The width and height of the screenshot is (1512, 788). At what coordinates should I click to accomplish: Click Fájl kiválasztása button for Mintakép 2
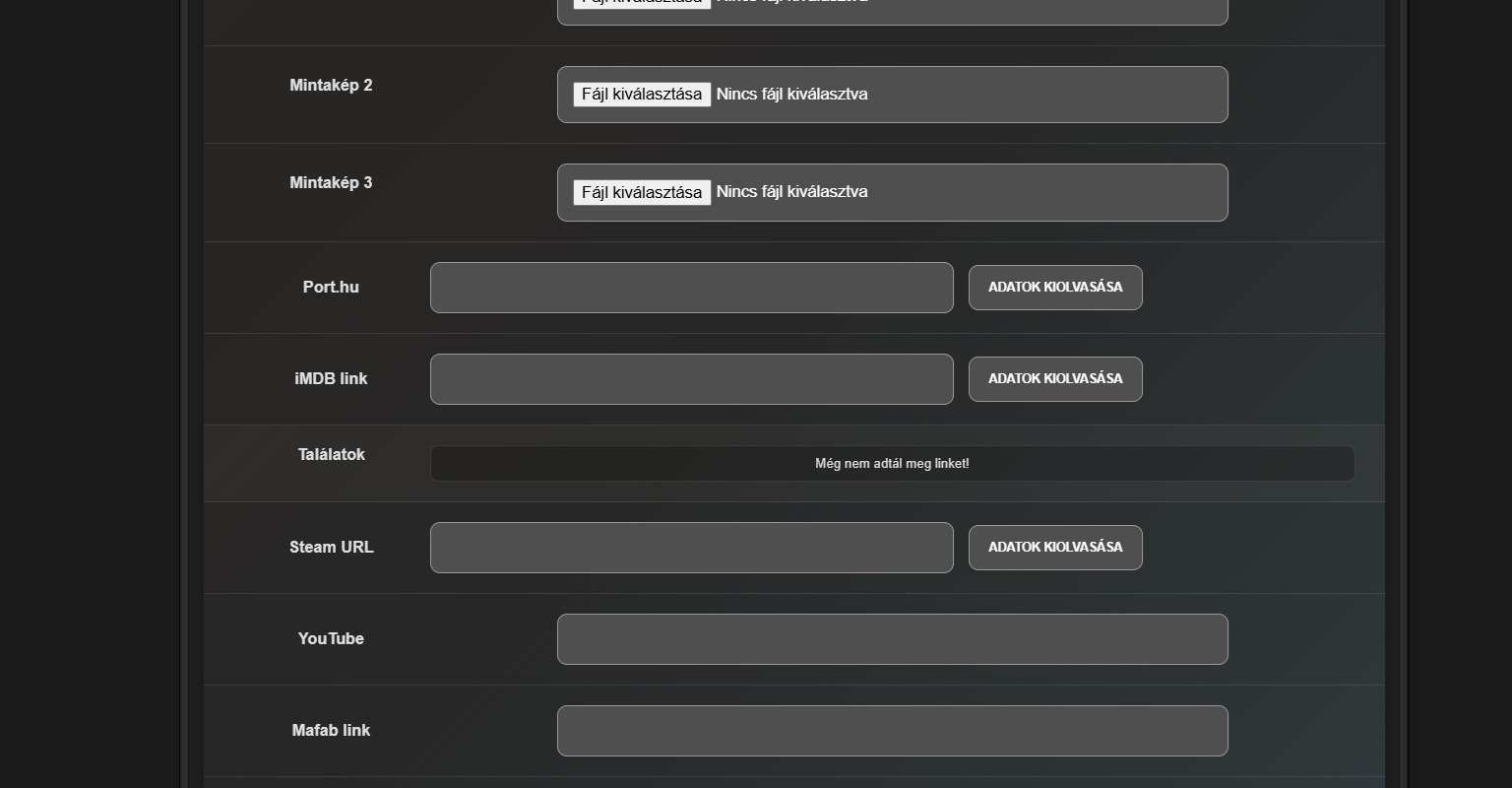point(642,95)
